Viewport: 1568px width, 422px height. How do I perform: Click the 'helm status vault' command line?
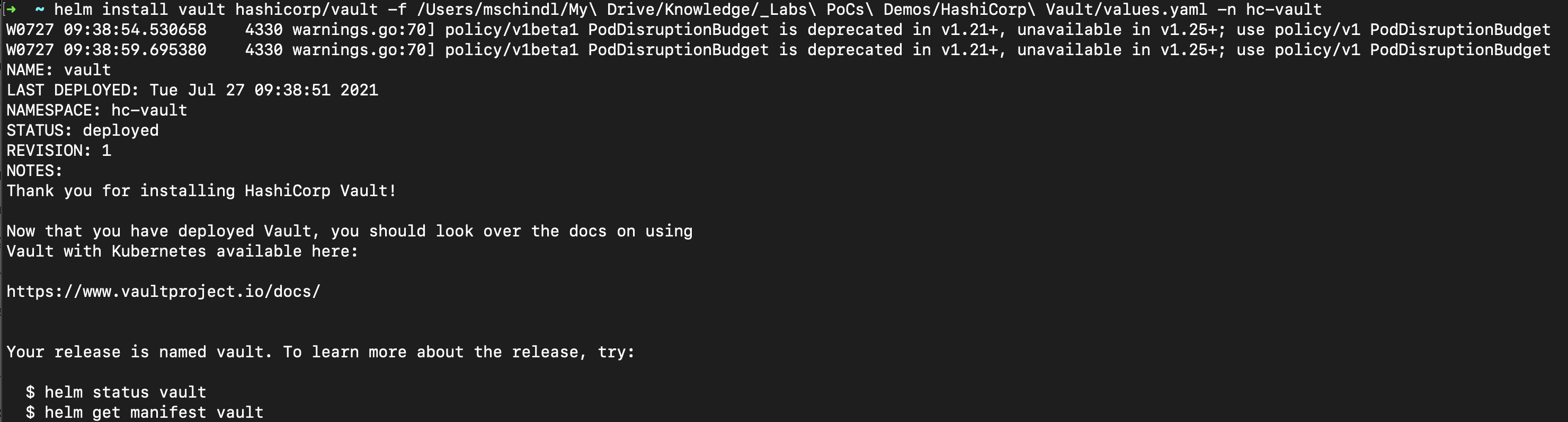[115, 392]
